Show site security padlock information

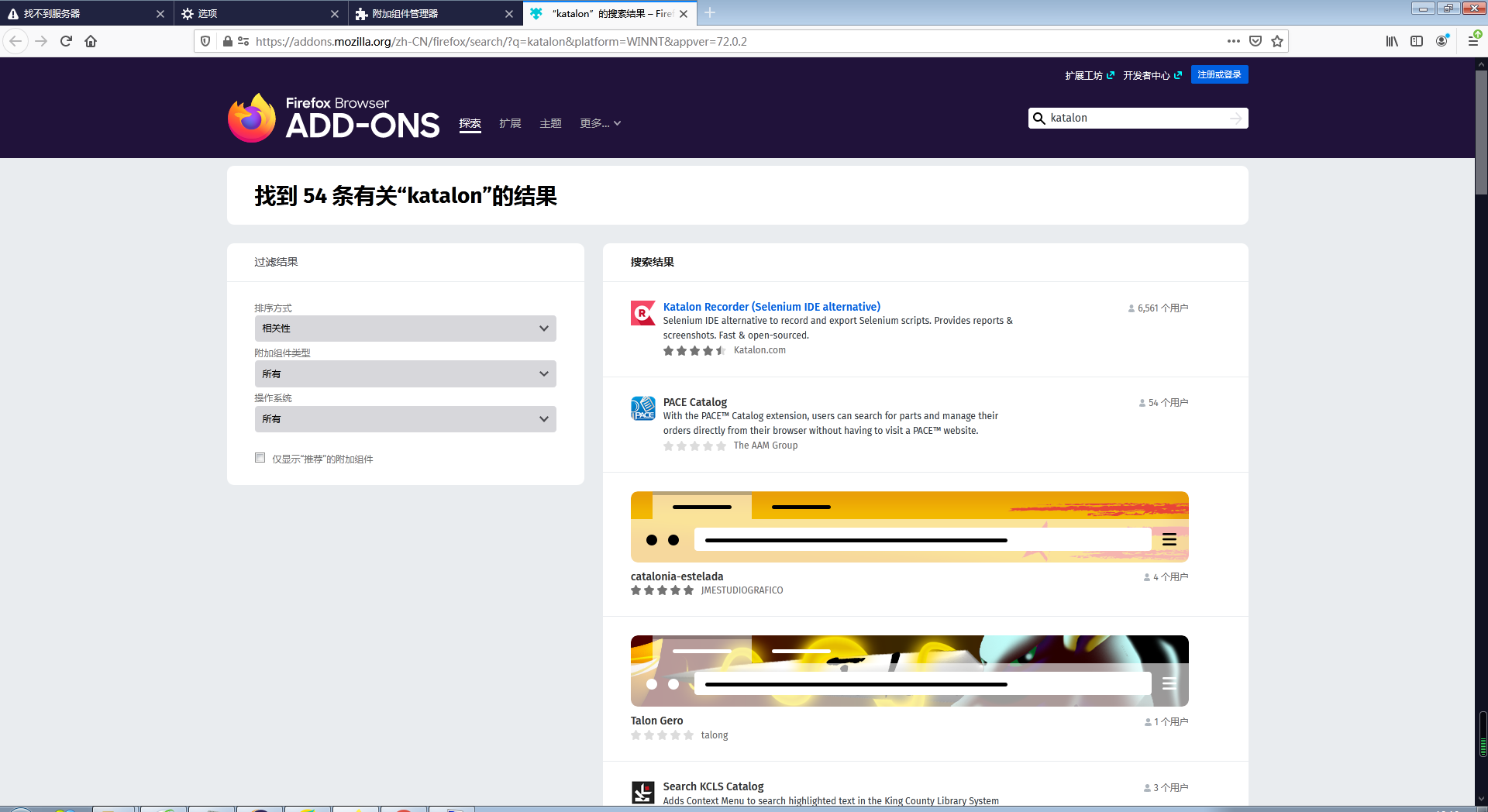click(x=228, y=41)
